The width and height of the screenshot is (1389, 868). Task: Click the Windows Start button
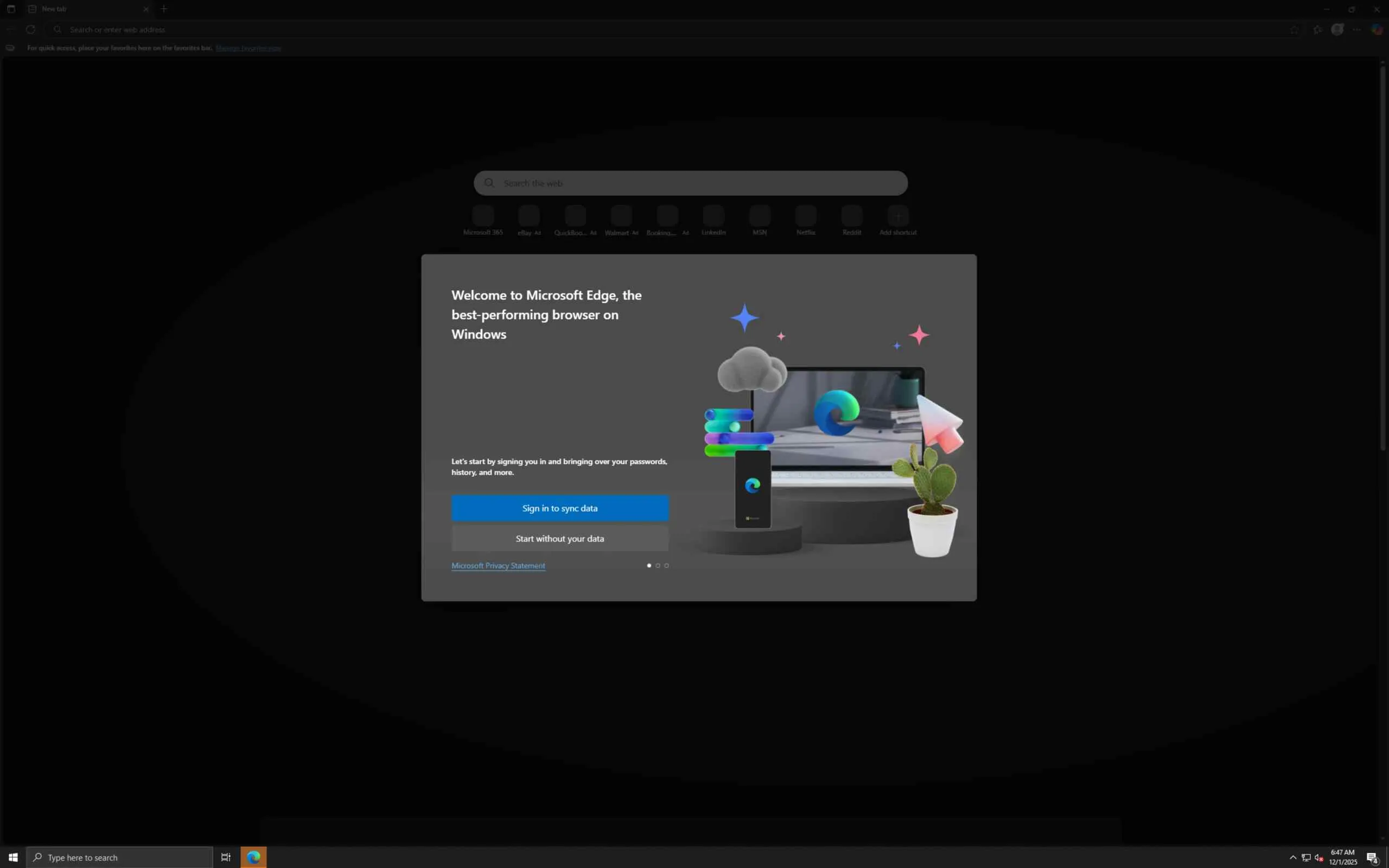pyautogui.click(x=12, y=857)
